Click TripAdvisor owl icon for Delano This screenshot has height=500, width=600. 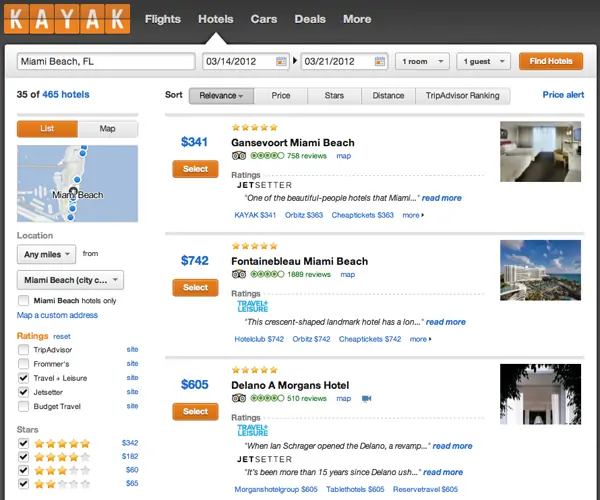click(239, 398)
